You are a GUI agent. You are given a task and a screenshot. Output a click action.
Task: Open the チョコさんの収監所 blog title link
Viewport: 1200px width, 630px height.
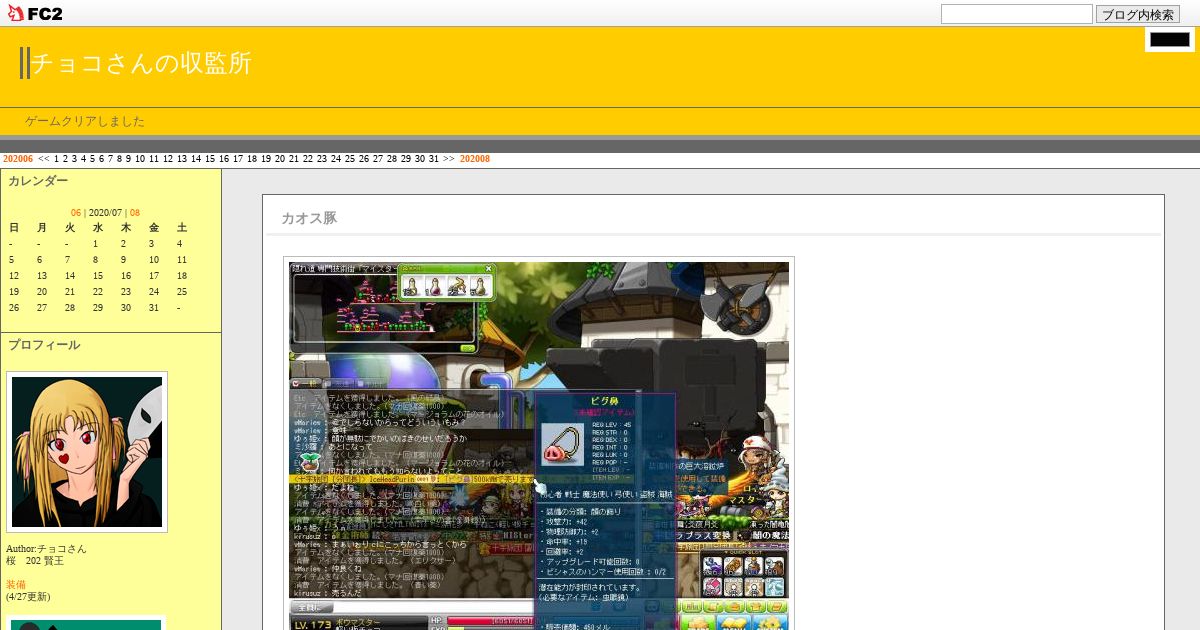(141, 63)
